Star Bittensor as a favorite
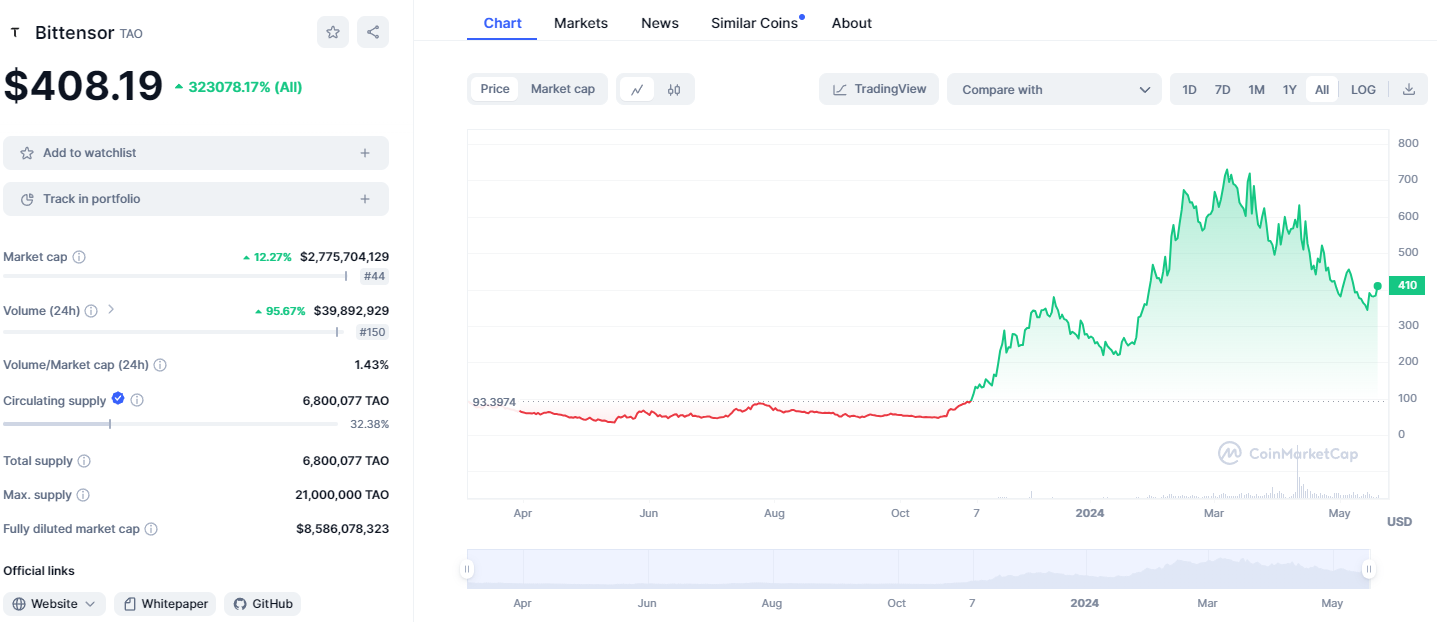This screenshot has width=1437, height=622. (x=333, y=32)
